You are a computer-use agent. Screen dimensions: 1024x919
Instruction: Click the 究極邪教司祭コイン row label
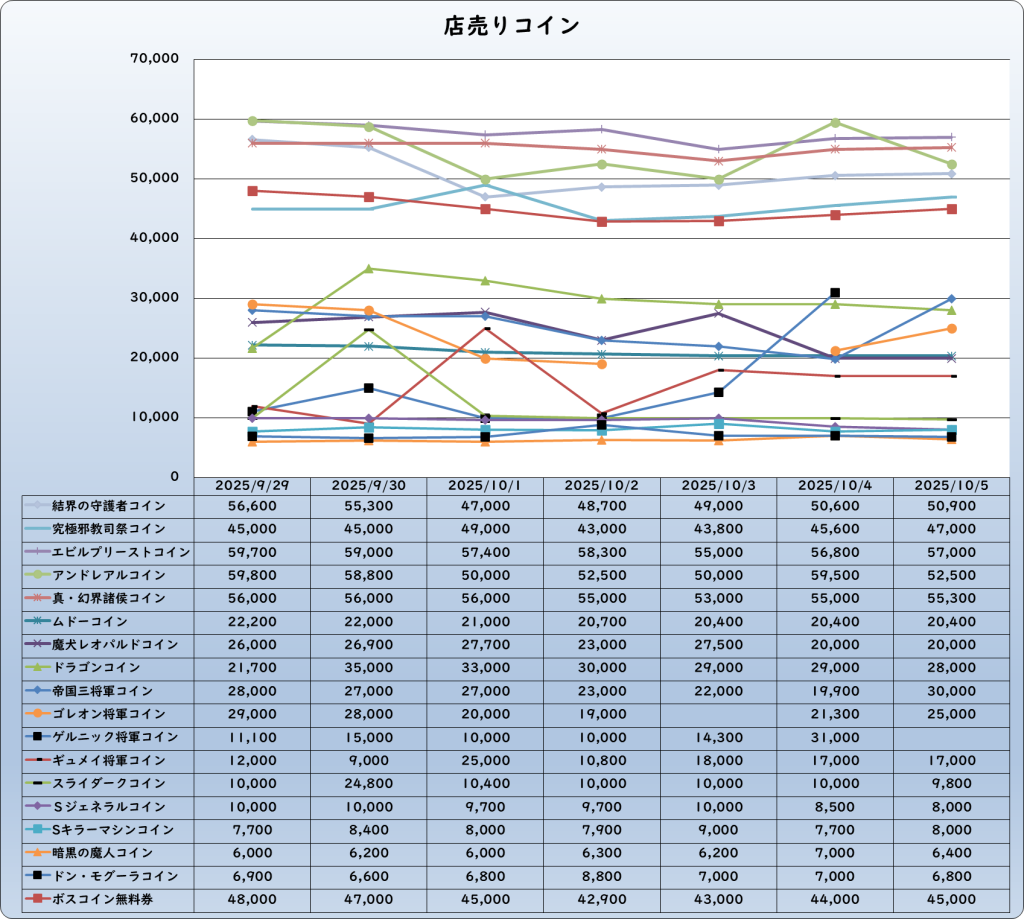point(108,529)
